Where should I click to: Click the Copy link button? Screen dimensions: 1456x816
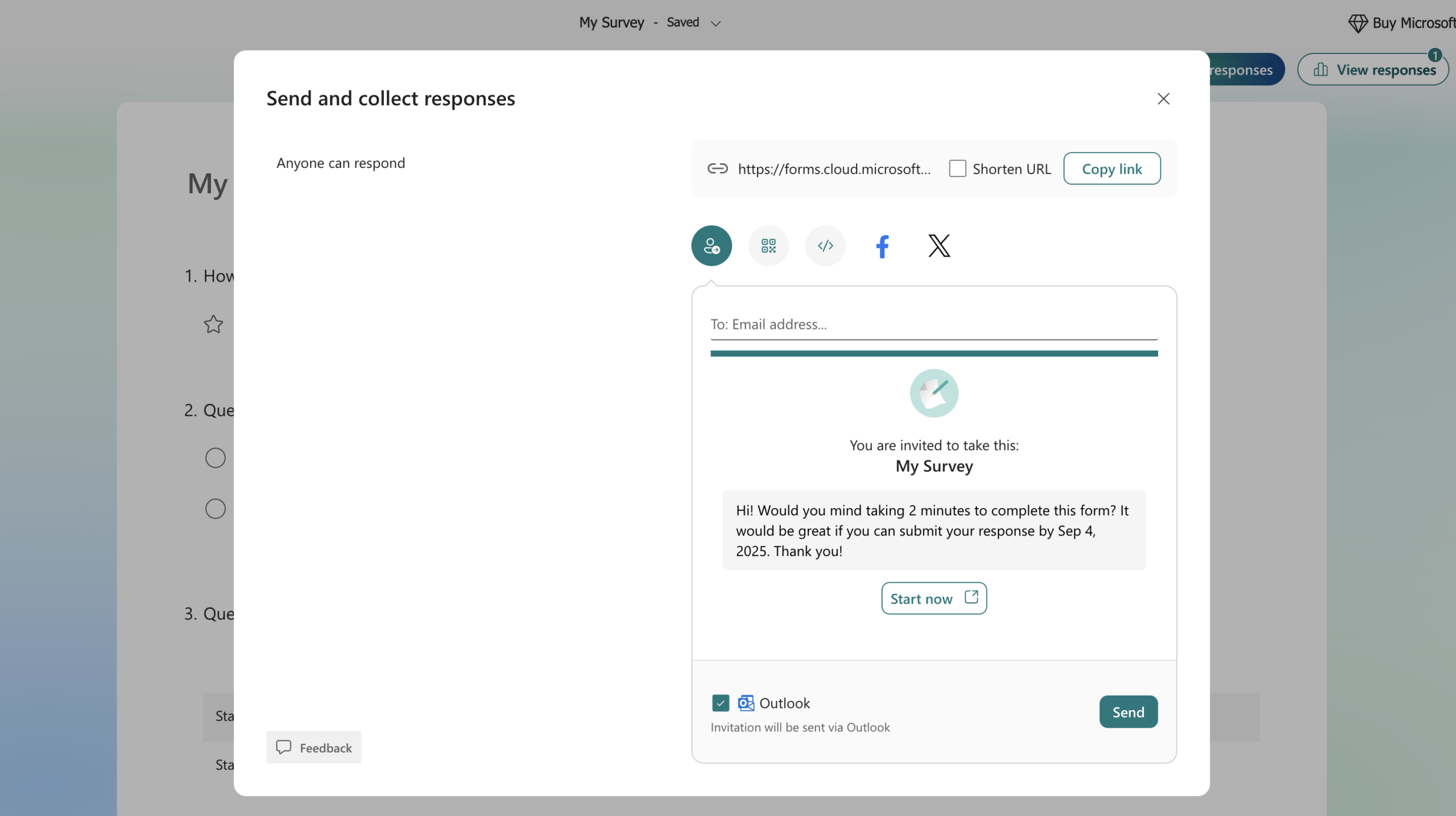pyautogui.click(x=1111, y=168)
